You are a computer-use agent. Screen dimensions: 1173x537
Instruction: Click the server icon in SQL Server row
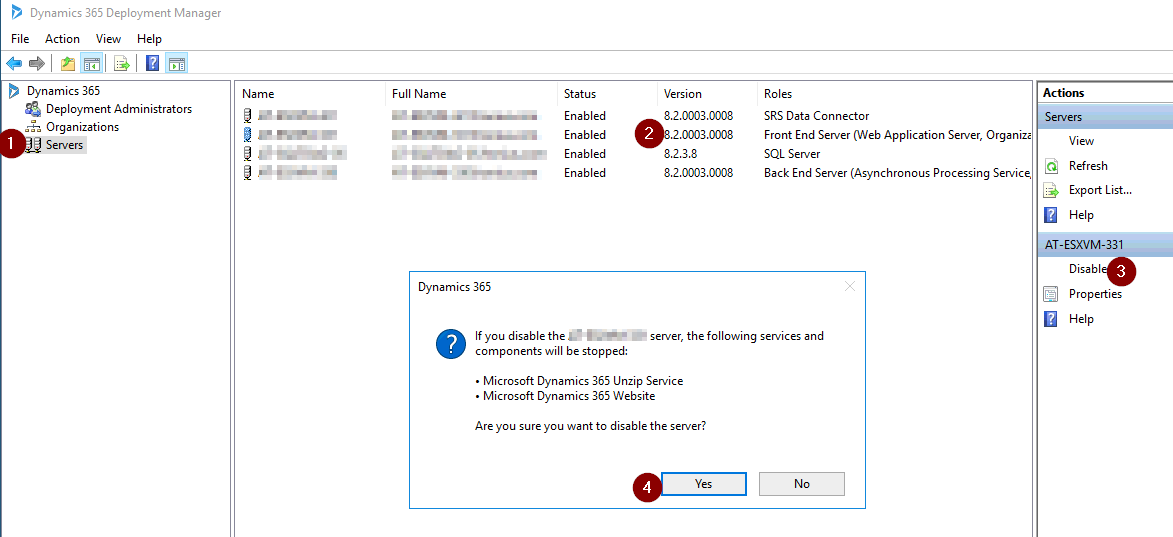(248, 154)
